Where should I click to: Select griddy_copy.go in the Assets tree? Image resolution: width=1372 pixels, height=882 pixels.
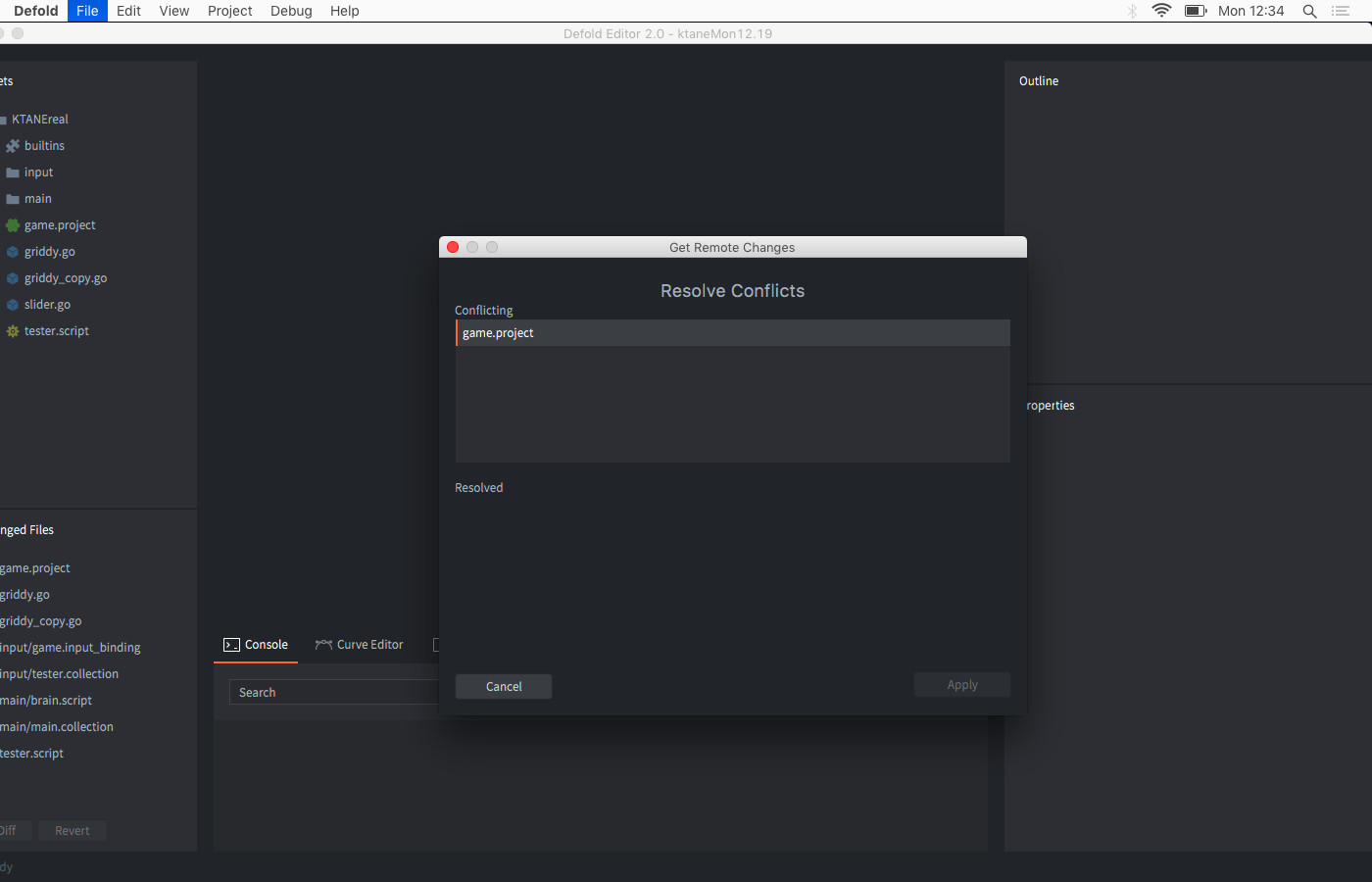click(x=66, y=278)
